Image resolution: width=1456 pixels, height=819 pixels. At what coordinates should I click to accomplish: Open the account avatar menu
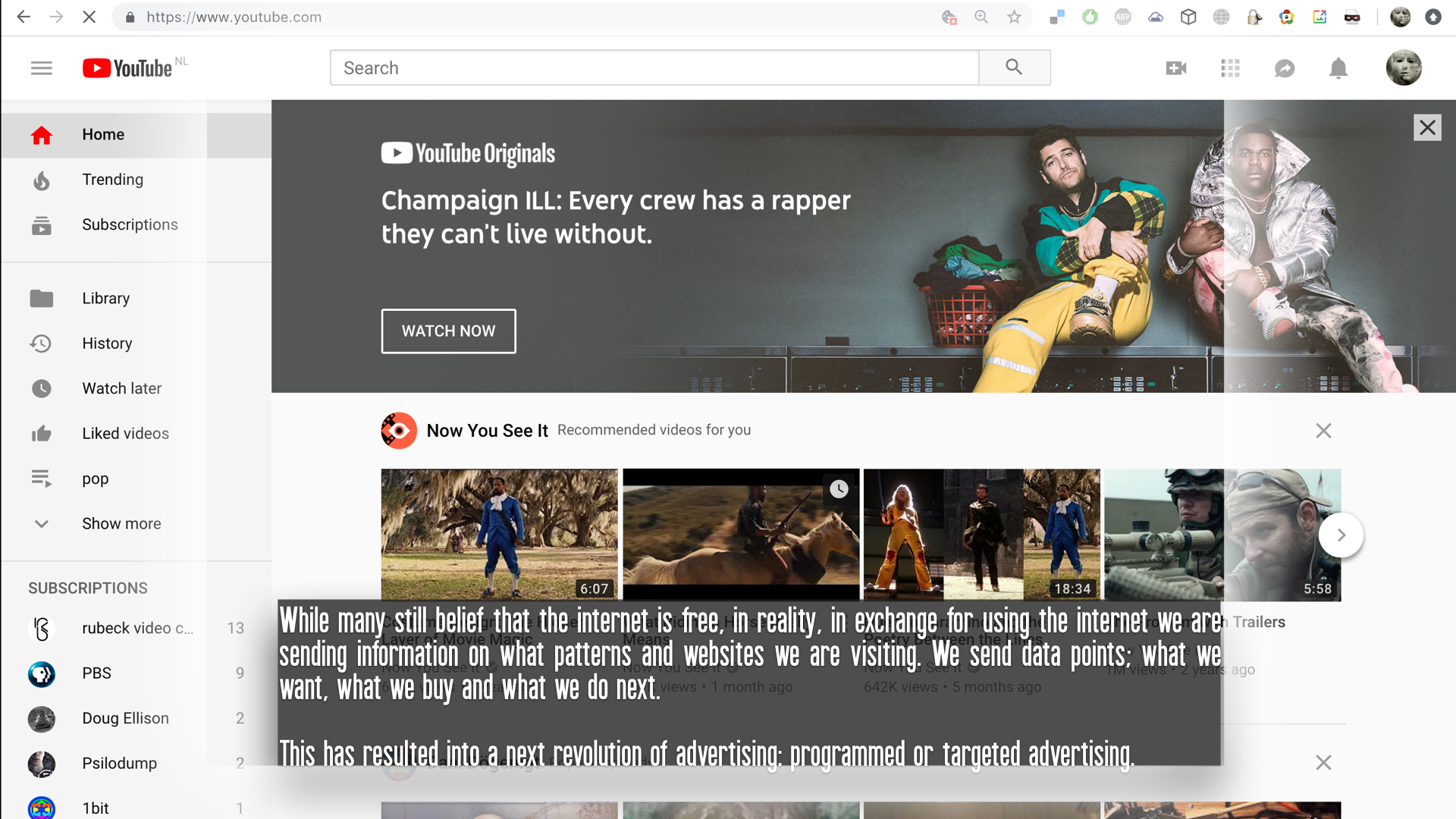[x=1404, y=67]
